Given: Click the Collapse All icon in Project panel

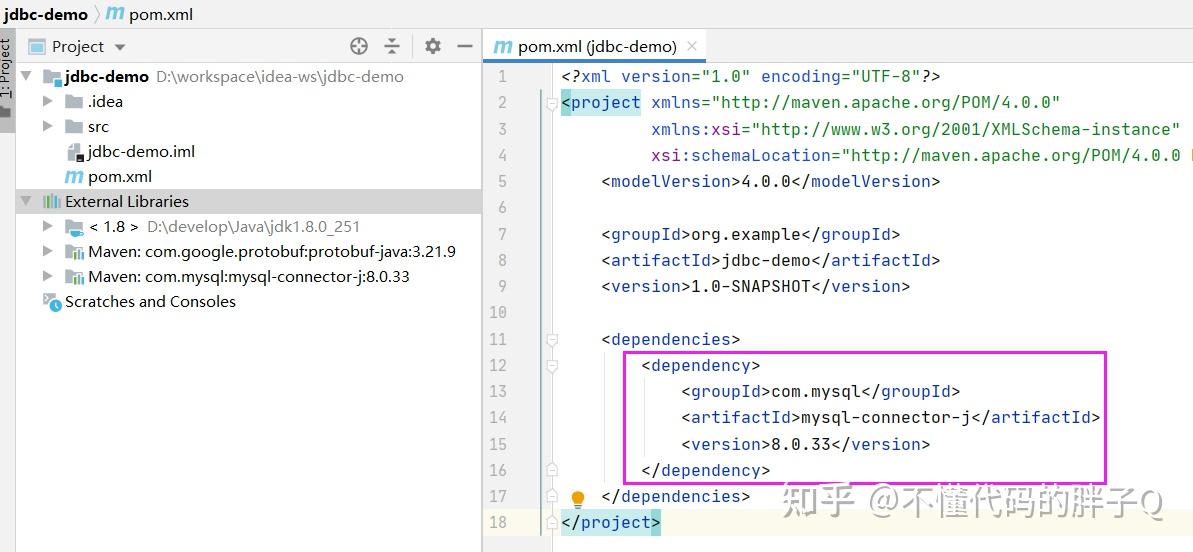Looking at the screenshot, I should tap(392, 46).
